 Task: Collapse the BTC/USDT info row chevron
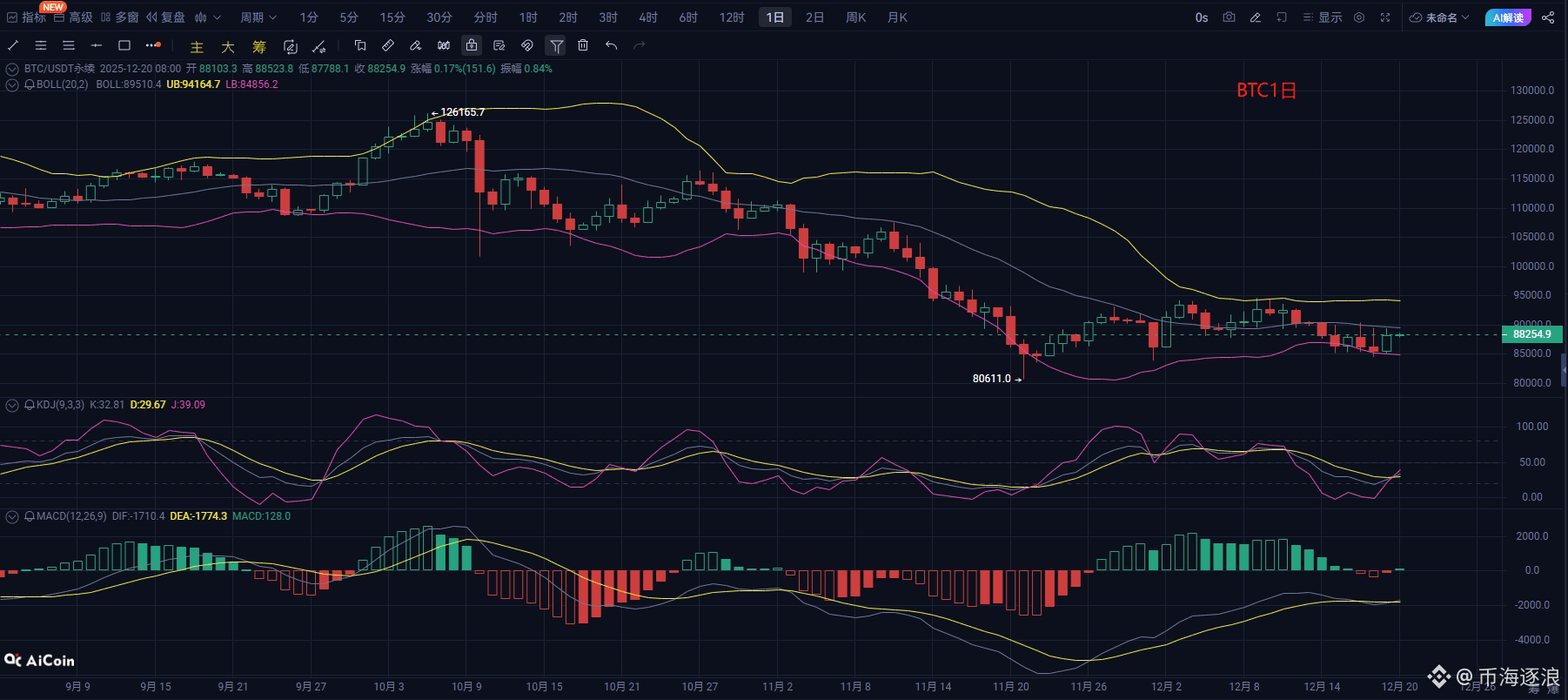(12, 69)
